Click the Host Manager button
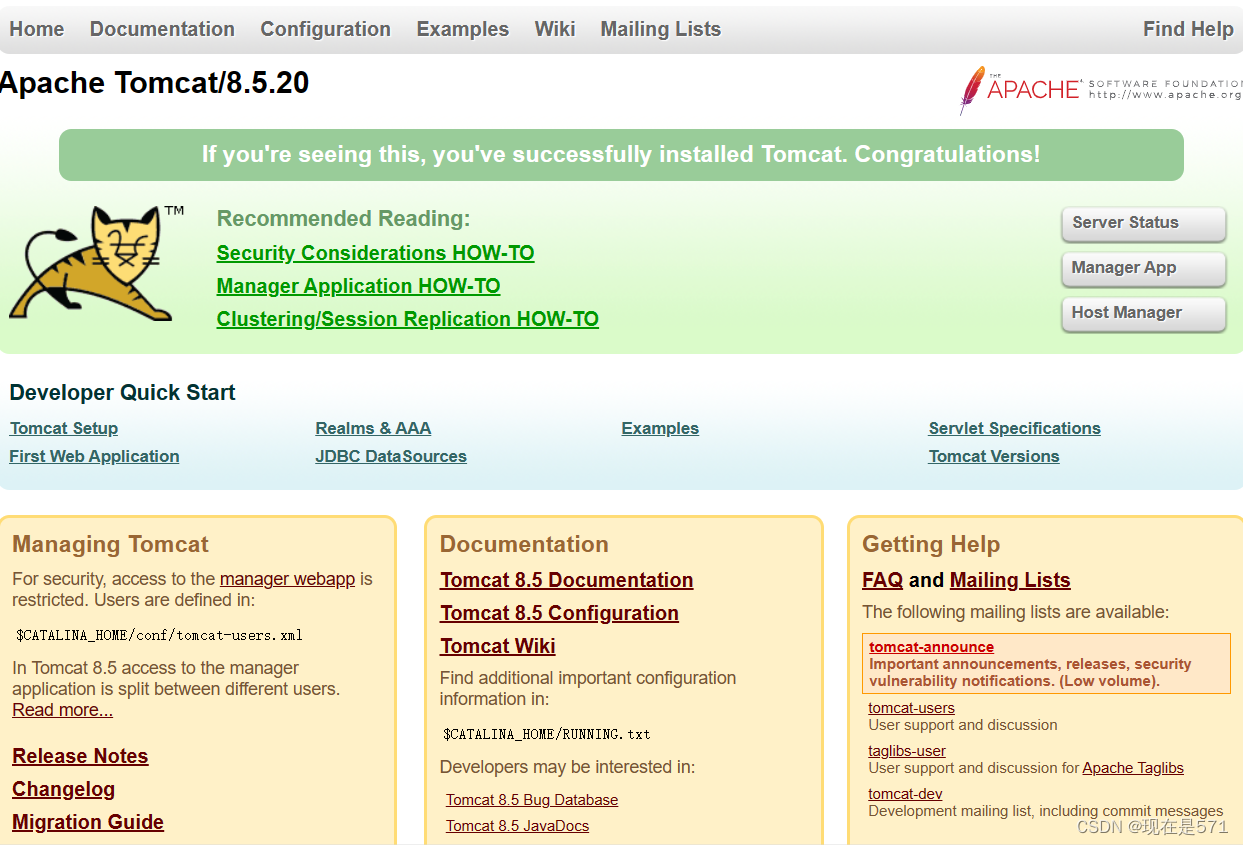 1143,313
